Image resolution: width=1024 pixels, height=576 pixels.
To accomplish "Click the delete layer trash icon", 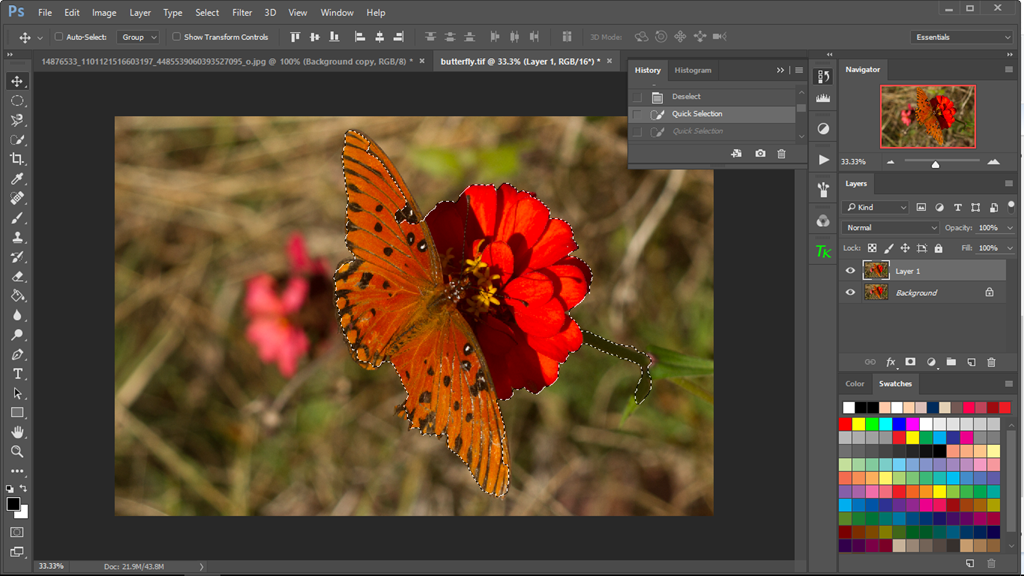I will click(x=991, y=362).
